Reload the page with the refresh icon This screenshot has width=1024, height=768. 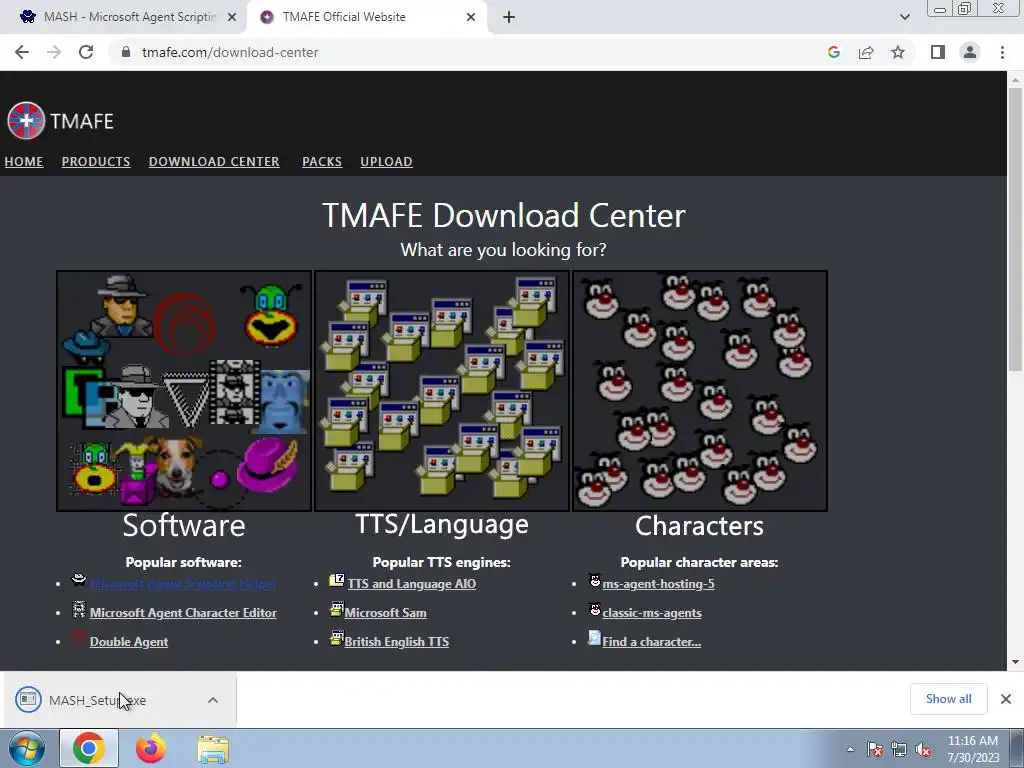coord(86,52)
